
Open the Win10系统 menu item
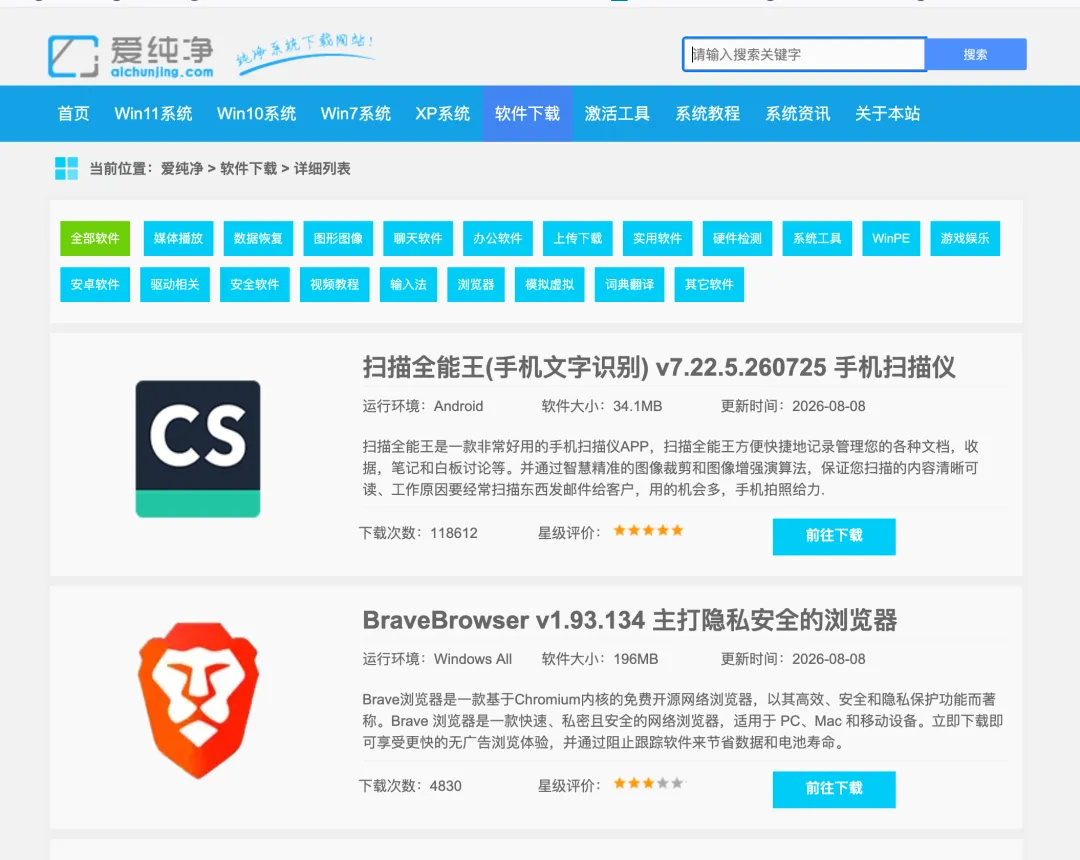click(256, 114)
